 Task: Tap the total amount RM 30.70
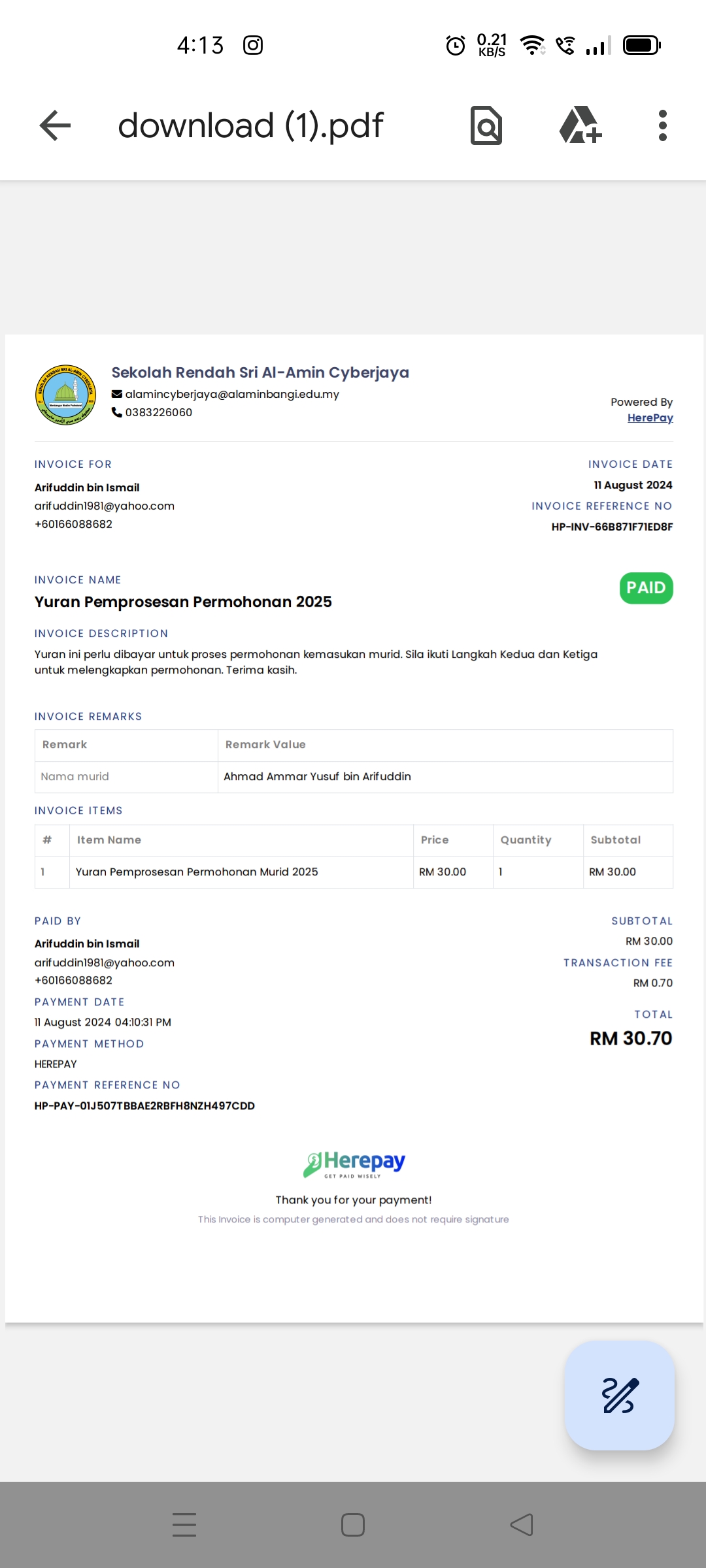(631, 1038)
